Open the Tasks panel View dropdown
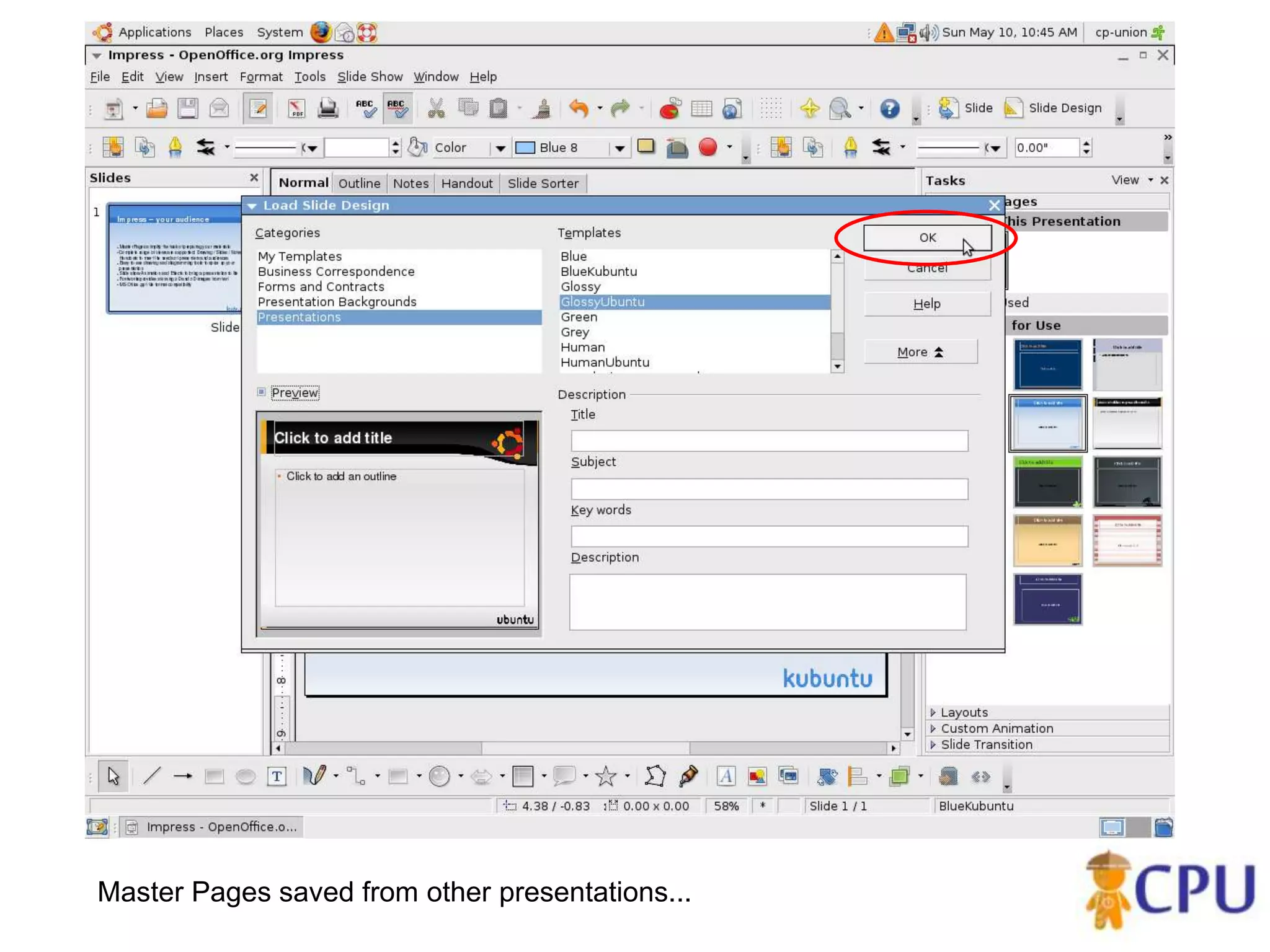Image resolution: width=1270 pixels, height=952 pixels. (x=1132, y=180)
